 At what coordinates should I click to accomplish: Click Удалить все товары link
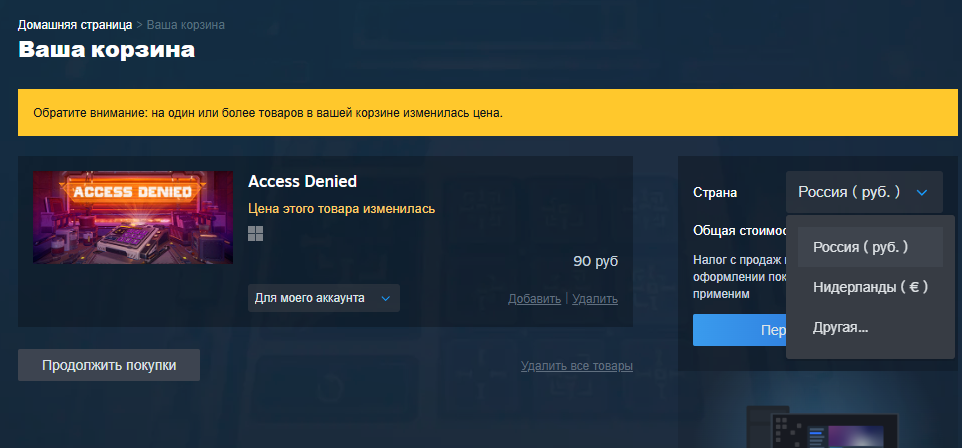577,366
